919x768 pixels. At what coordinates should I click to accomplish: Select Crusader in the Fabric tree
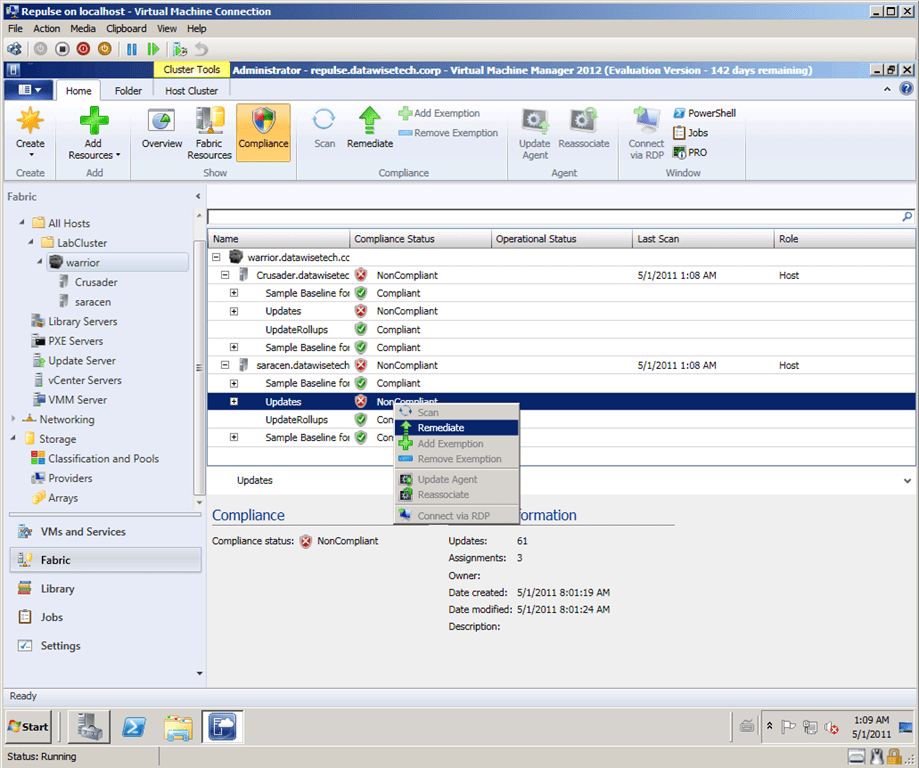[96, 282]
